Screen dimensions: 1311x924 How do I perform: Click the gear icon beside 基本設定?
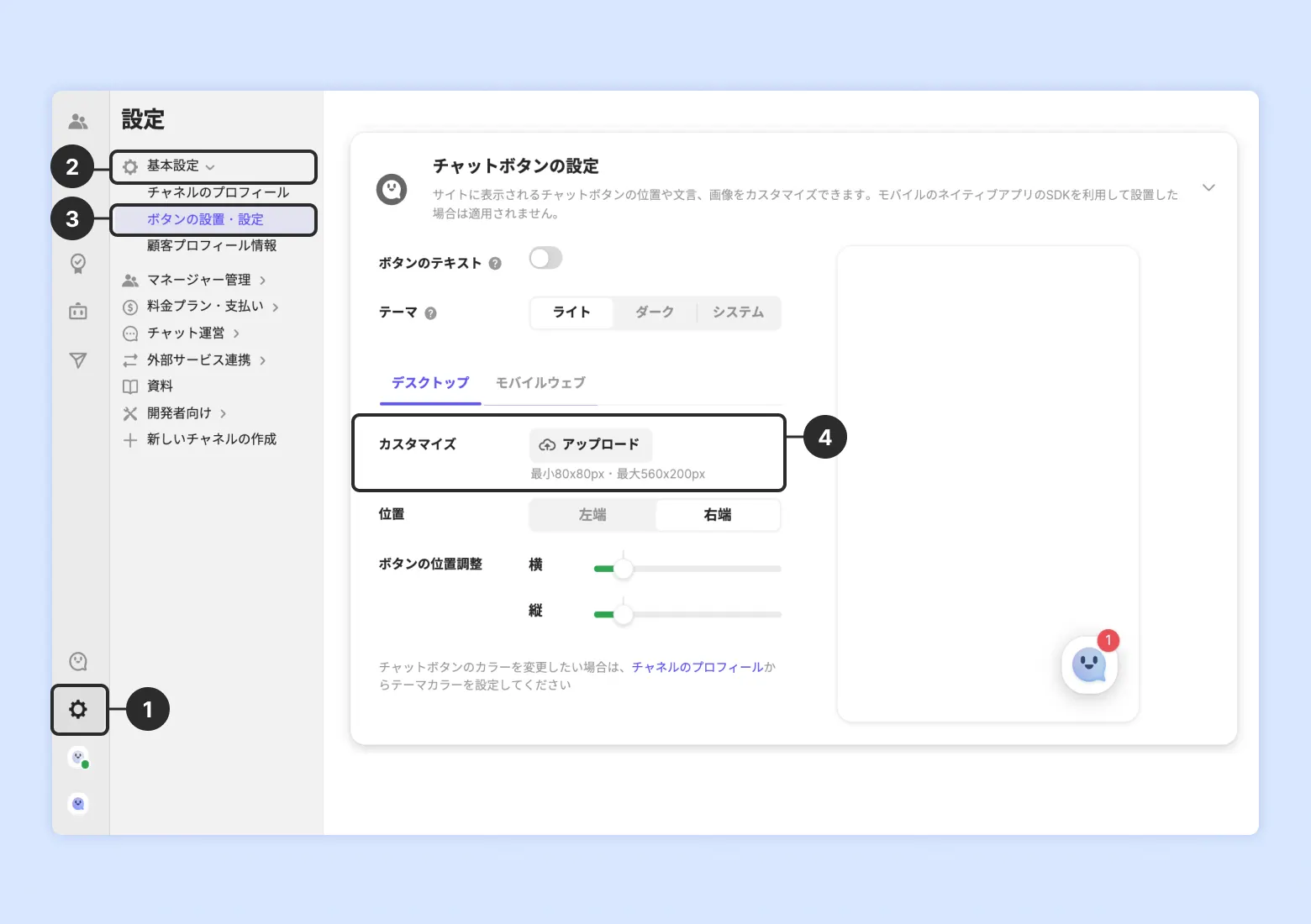point(130,166)
